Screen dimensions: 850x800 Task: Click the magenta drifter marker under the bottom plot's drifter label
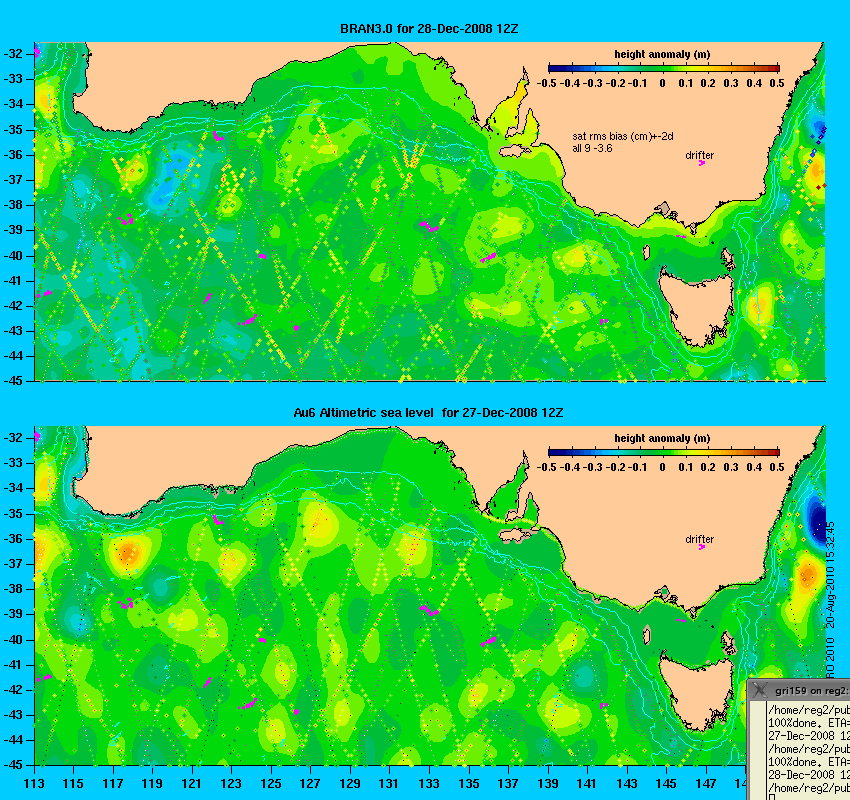(701, 547)
